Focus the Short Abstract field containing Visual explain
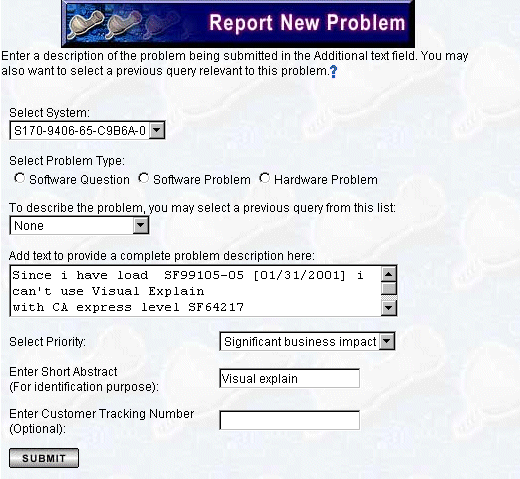The width and height of the screenshot is (520, 479). [x=289, y=378]
